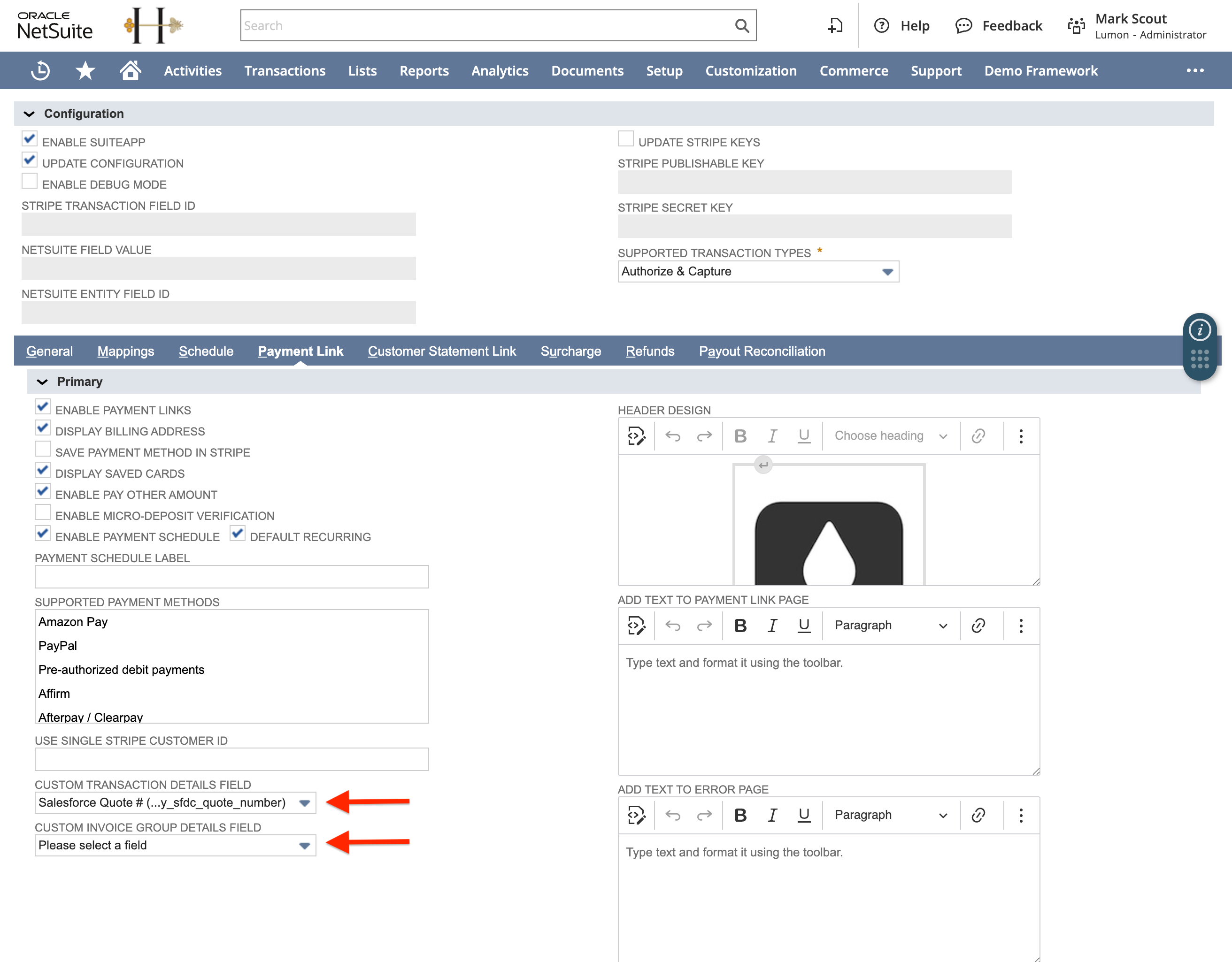Undo last change in Header Design editor
This screenshot has height=962, width=1232.
click(x=673, y=435)
